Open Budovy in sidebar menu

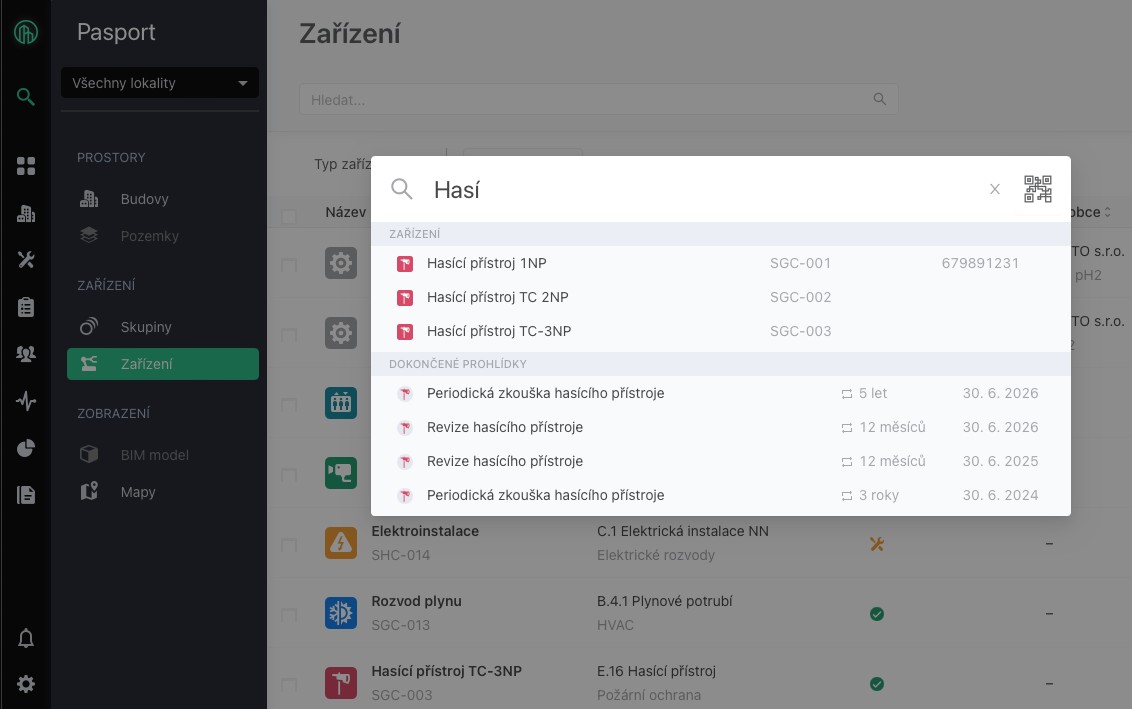pyautogui.click(x=144, y=199)
